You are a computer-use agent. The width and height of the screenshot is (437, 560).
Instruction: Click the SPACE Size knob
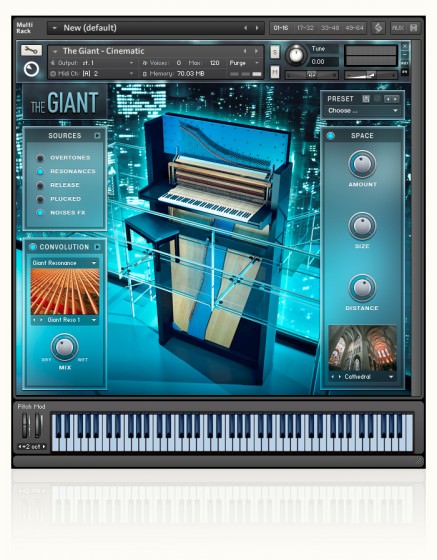point(362,226)
